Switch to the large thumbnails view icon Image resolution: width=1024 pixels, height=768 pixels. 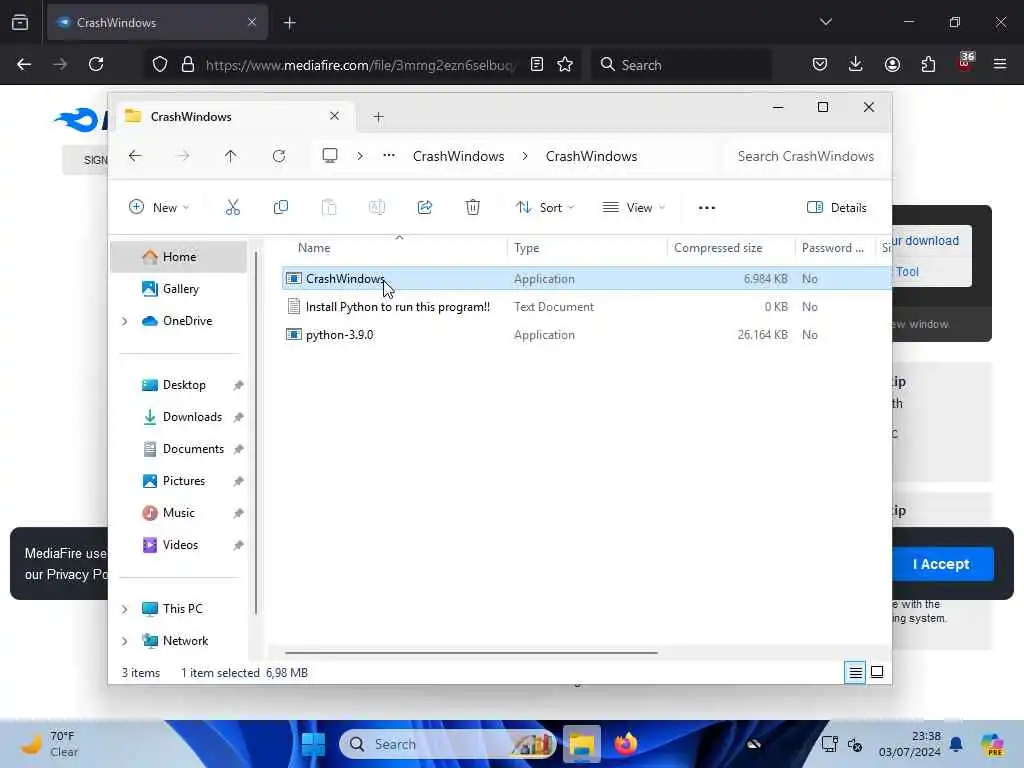point(877,672)
